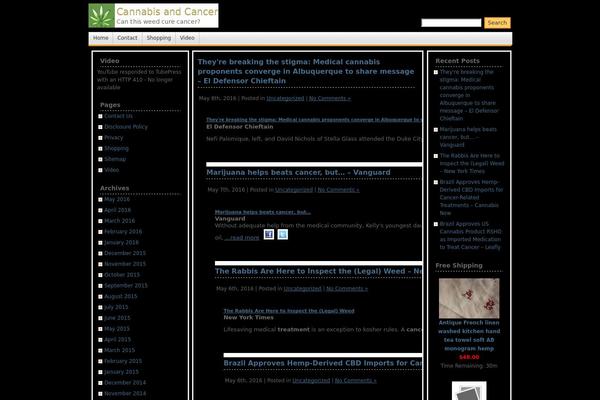Open the Cannabis and Cancer site title

tap(167, 12)
